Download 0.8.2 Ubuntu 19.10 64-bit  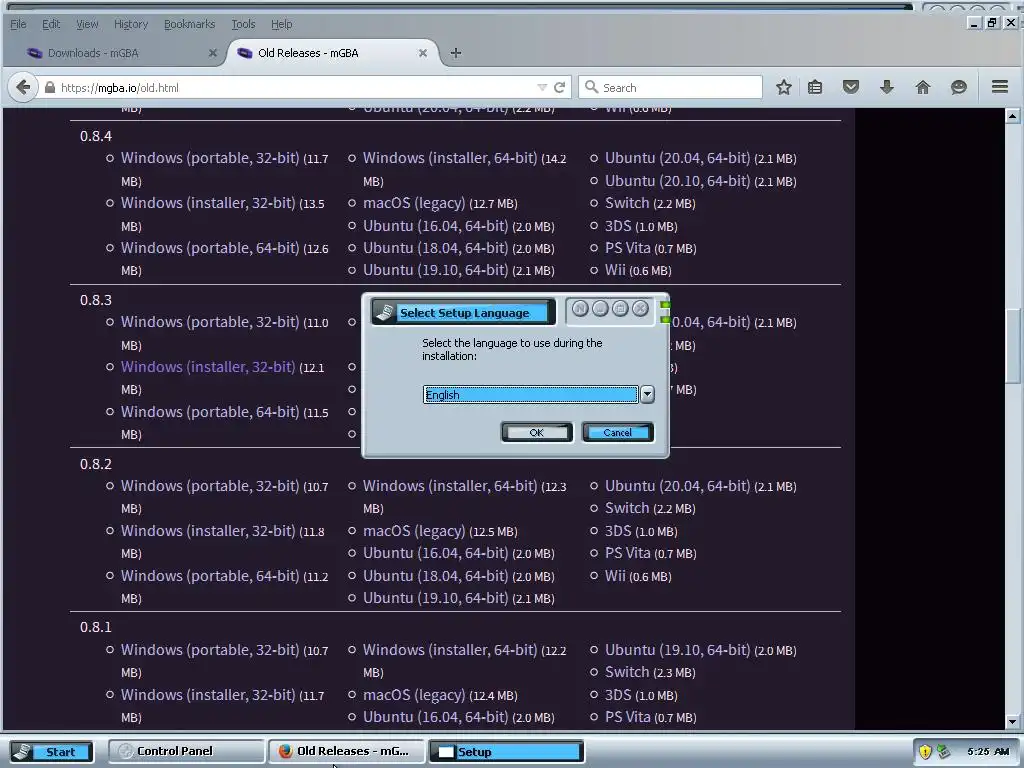[x=435, y=598]
